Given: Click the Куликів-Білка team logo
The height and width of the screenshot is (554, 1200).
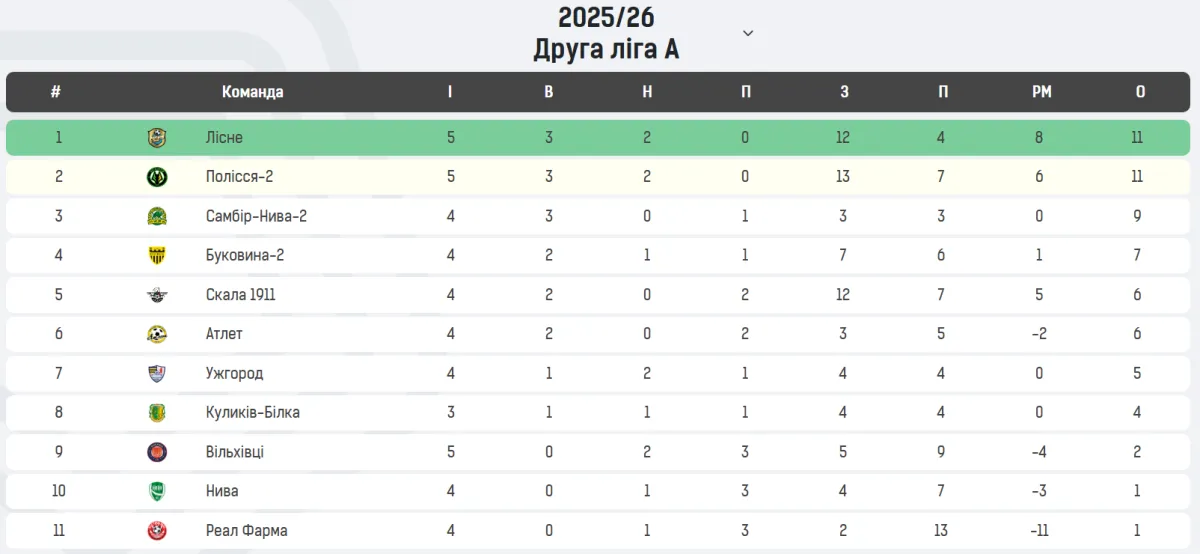Looking at the screenshot, I should 157,412.
